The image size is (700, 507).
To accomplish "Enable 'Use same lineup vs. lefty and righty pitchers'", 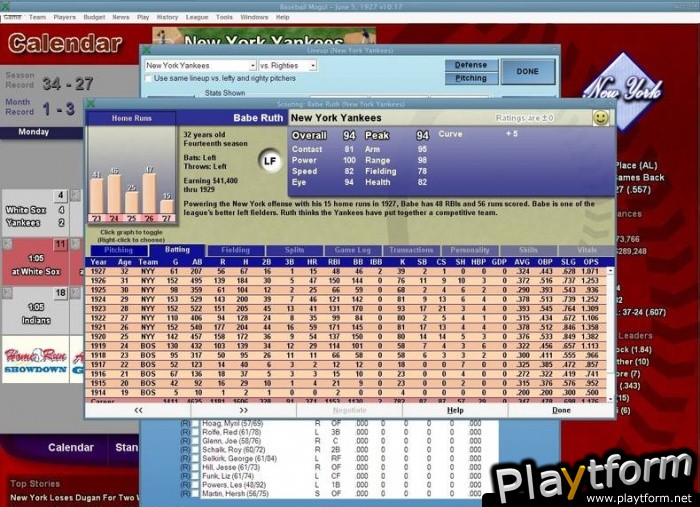I will click(149, 79).
